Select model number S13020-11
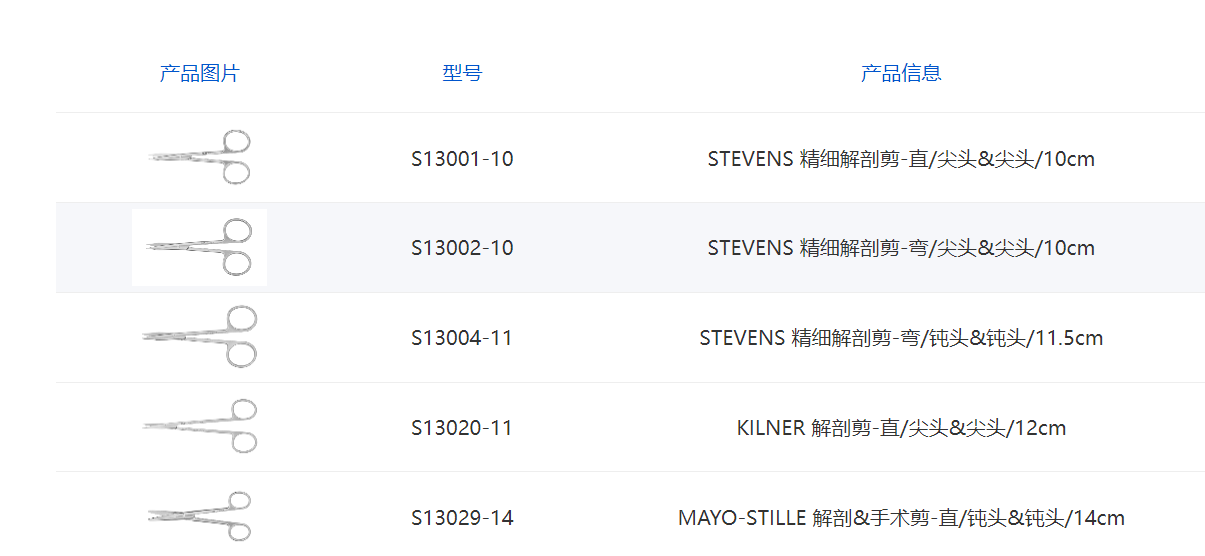Viewport: 1205px width, 556px height. coord(462,428)
